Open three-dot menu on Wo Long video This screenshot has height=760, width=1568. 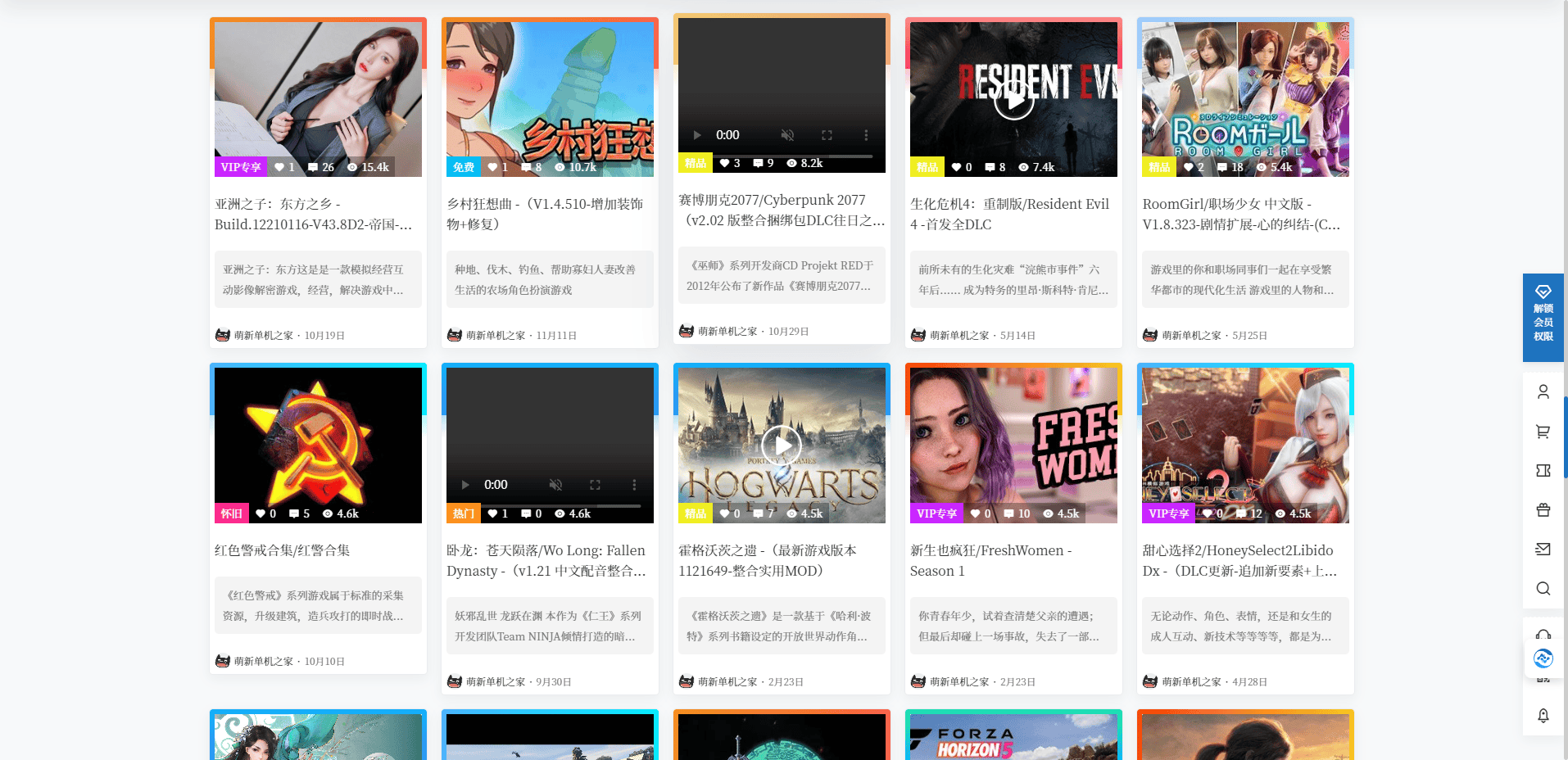point(634,485)
